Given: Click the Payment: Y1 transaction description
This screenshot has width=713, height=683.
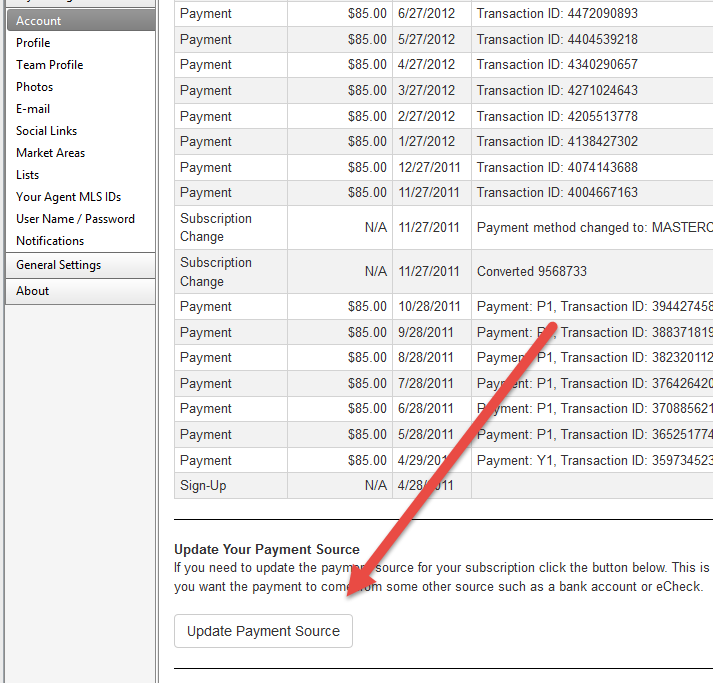Looking at the screenshot, I should coord(595,460).
